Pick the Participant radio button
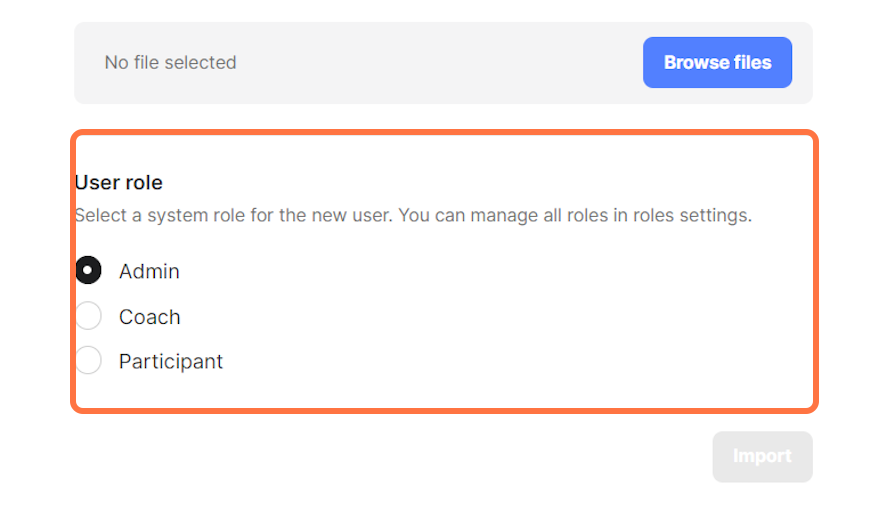This screenshot has height=520, width=884. pos(89,360)
